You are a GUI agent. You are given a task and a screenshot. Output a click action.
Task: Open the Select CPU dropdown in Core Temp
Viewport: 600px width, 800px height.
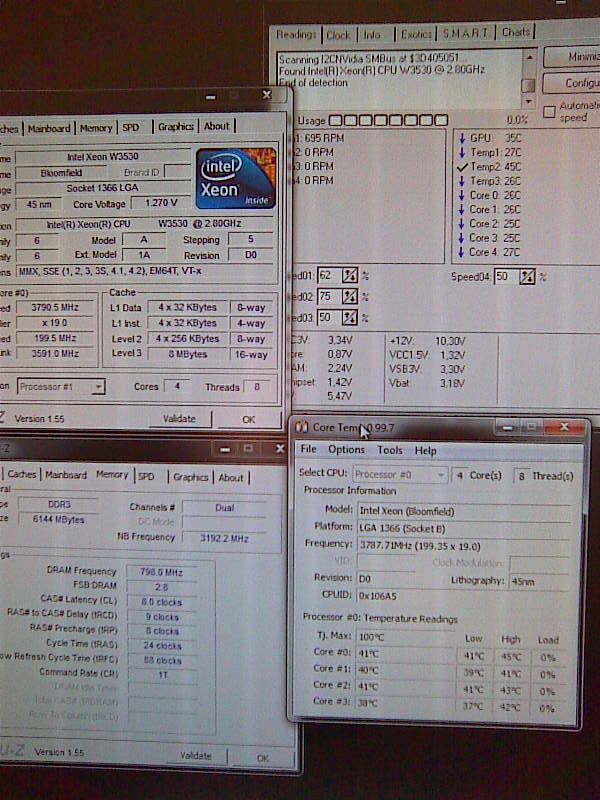441,474
